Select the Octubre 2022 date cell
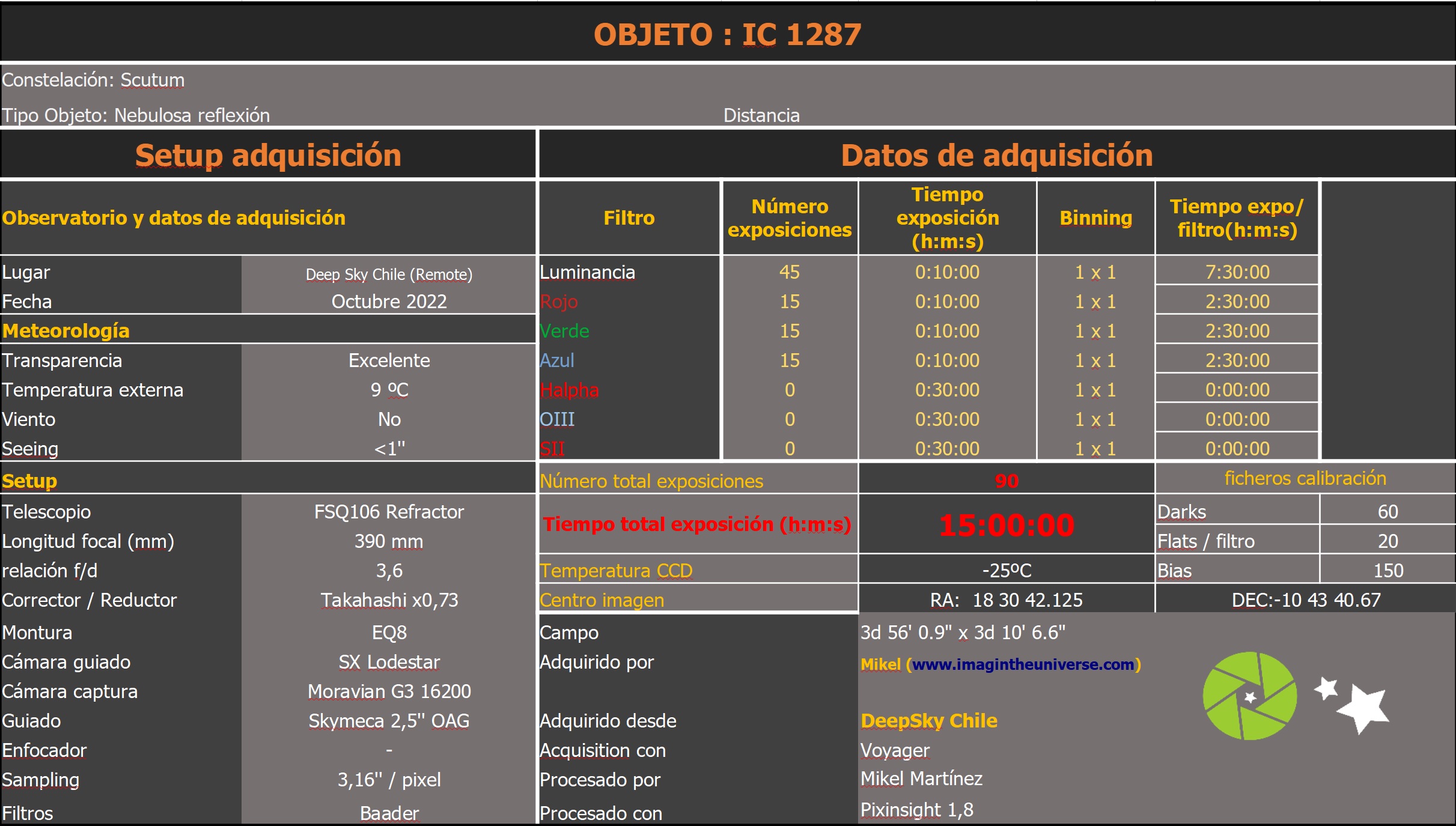 389,301
